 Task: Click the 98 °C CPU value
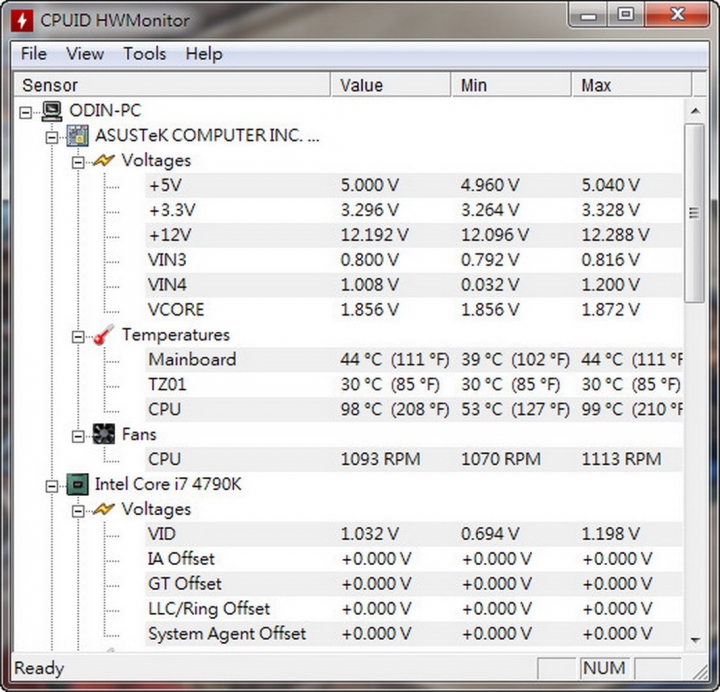[395, 409]
